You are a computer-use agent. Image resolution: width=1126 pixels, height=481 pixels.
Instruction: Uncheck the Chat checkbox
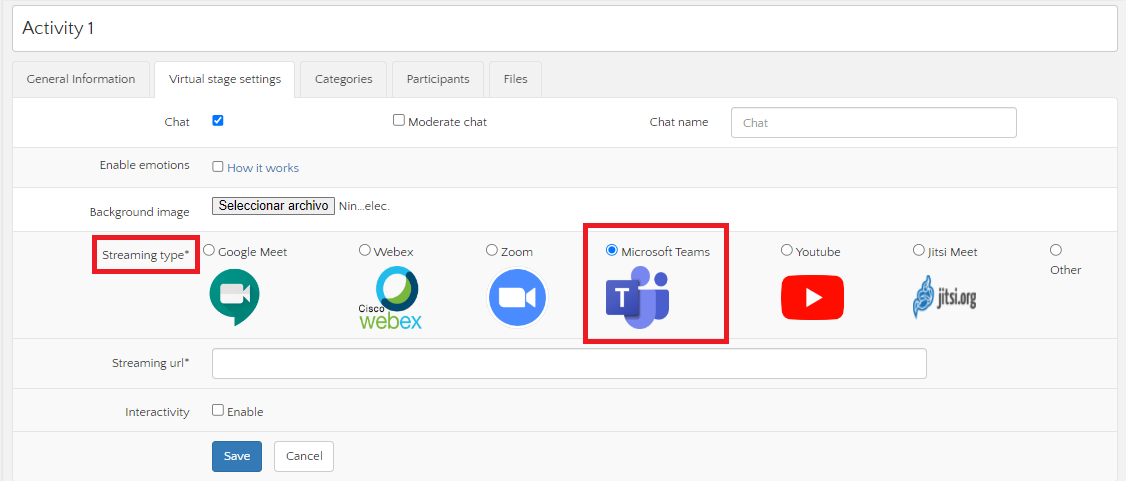[x=218, y=121]
